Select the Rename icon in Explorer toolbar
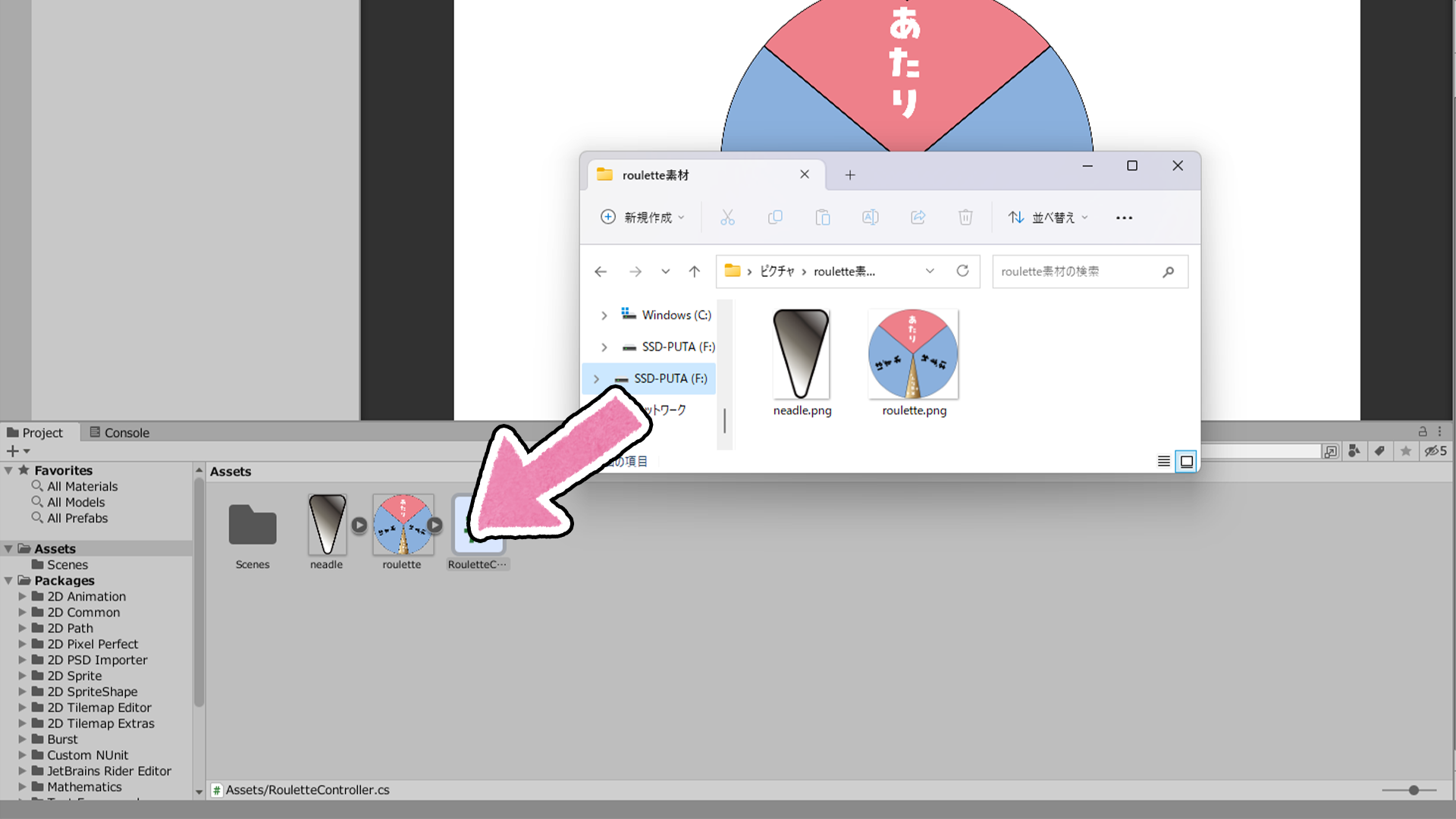 point(870,218)
